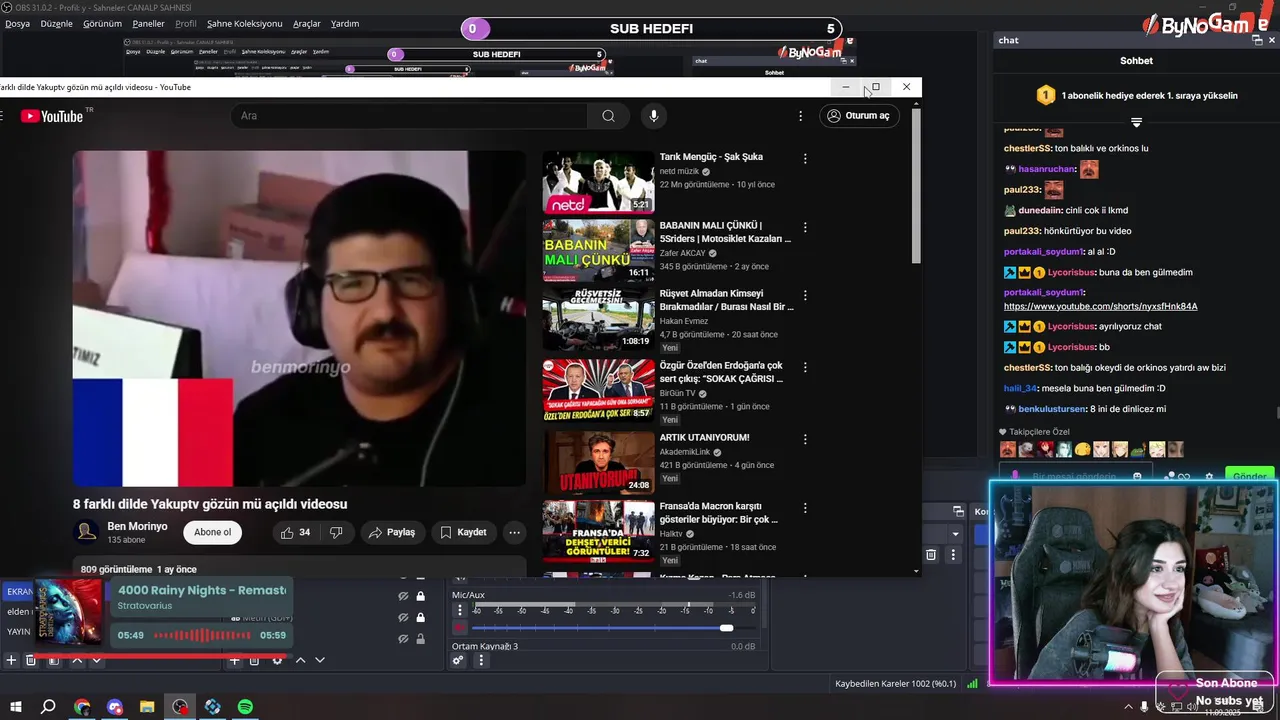Viewport: 1280px width, 720px height.
Task: Click the Ben Morinyo channel avatar
Action: tap(87, 532)
